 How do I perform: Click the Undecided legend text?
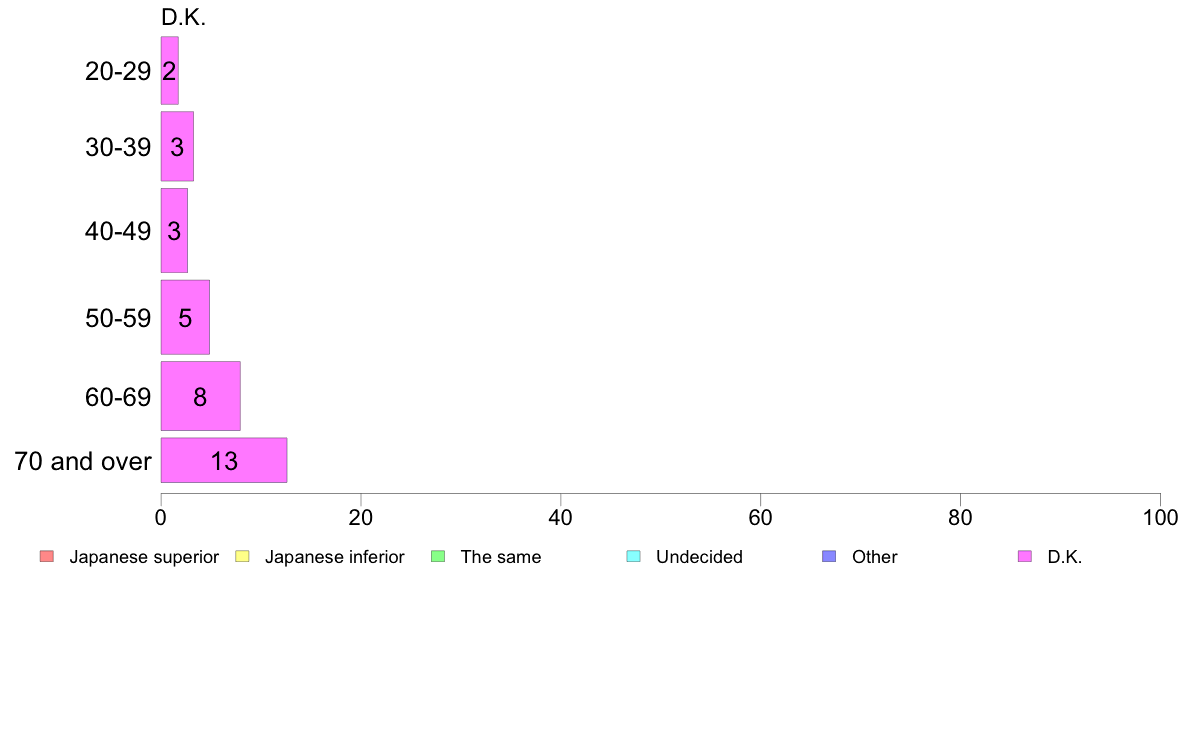(x=699, y=557)
